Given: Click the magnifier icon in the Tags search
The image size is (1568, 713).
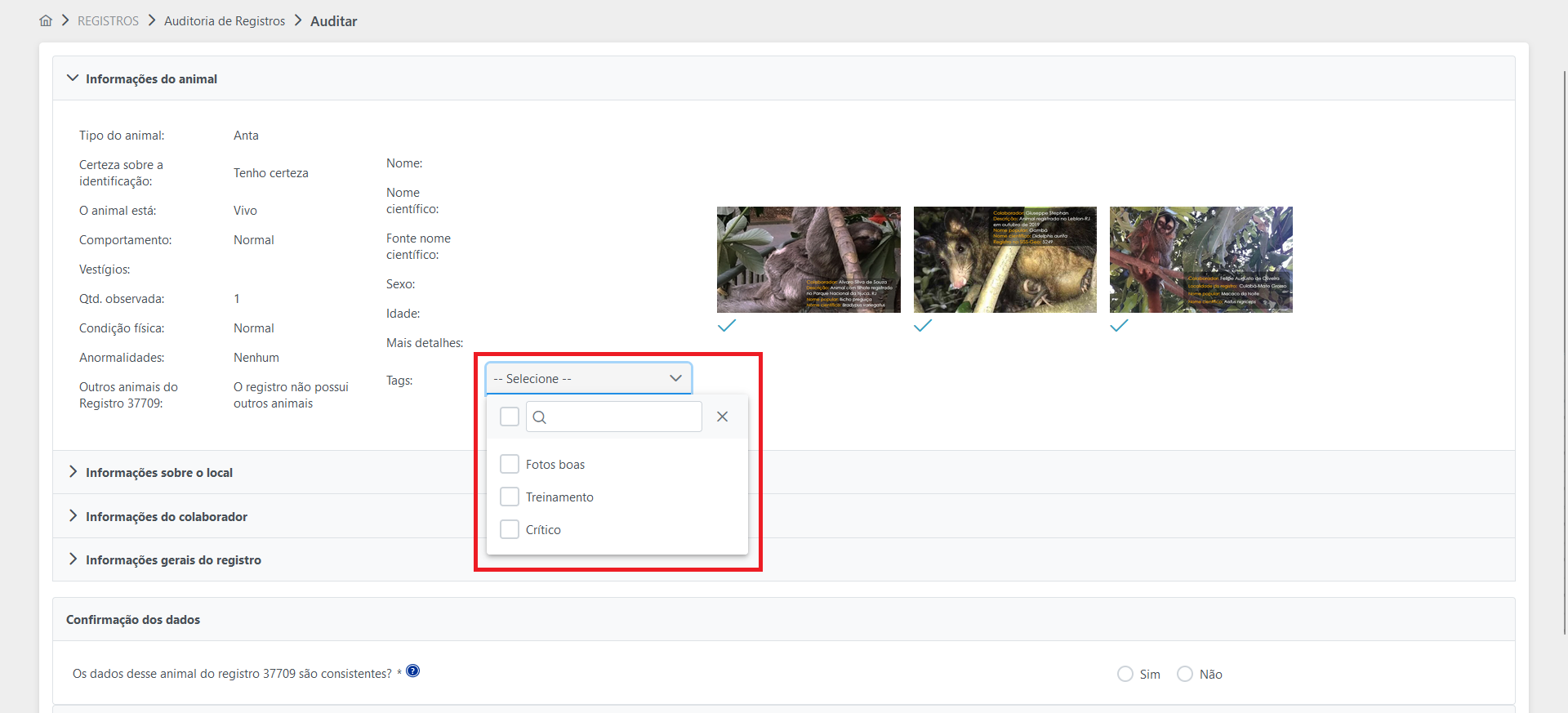Looking at the screenshot, I should click(x=539, y=417).
